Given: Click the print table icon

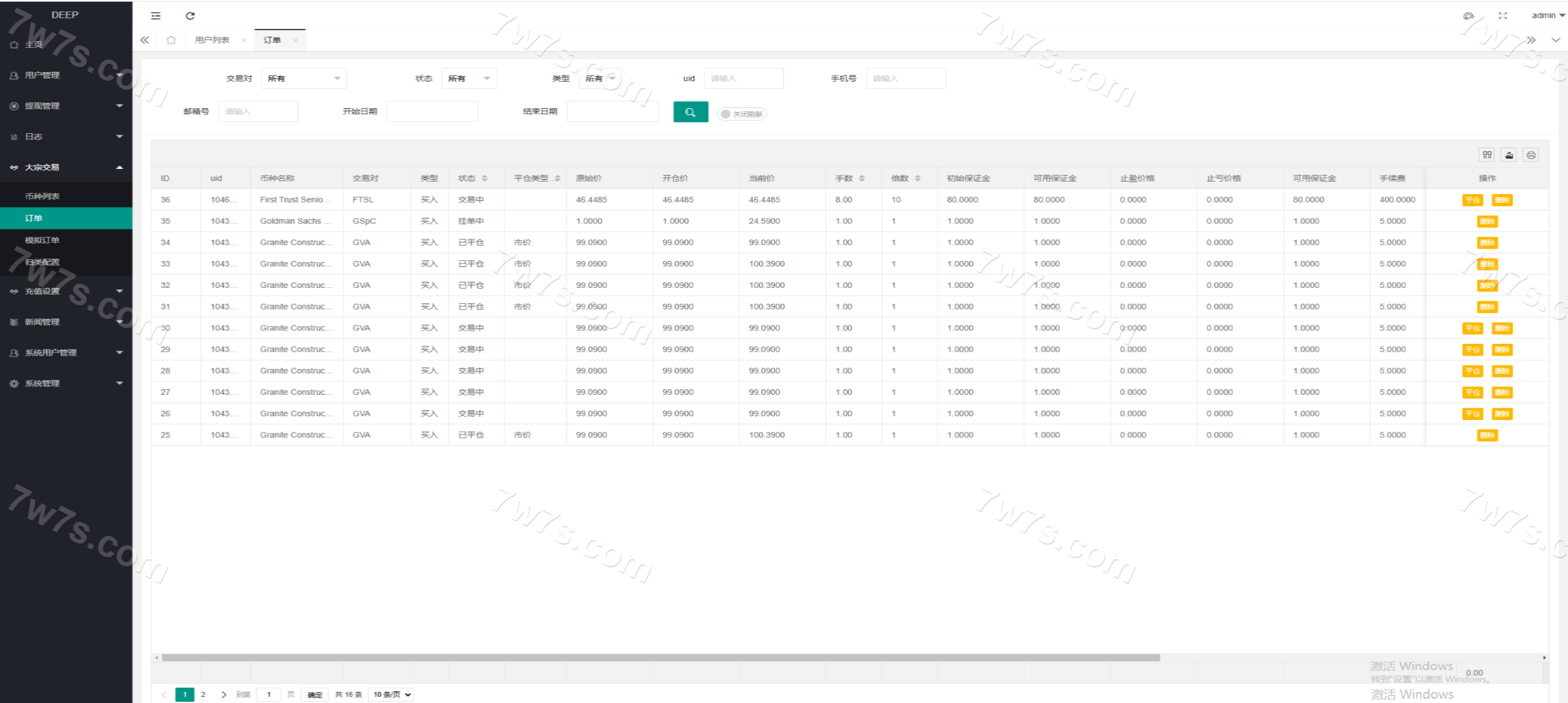Looking at the screenshot, I should pos(1531,155).
